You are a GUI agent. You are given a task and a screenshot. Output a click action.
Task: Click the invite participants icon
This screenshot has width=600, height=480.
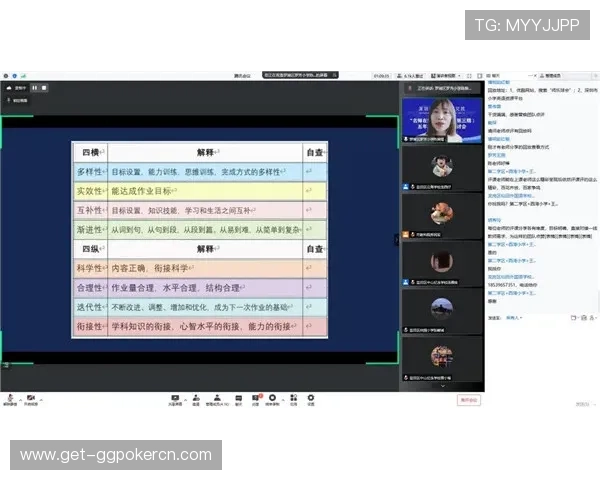pos(196,400)
